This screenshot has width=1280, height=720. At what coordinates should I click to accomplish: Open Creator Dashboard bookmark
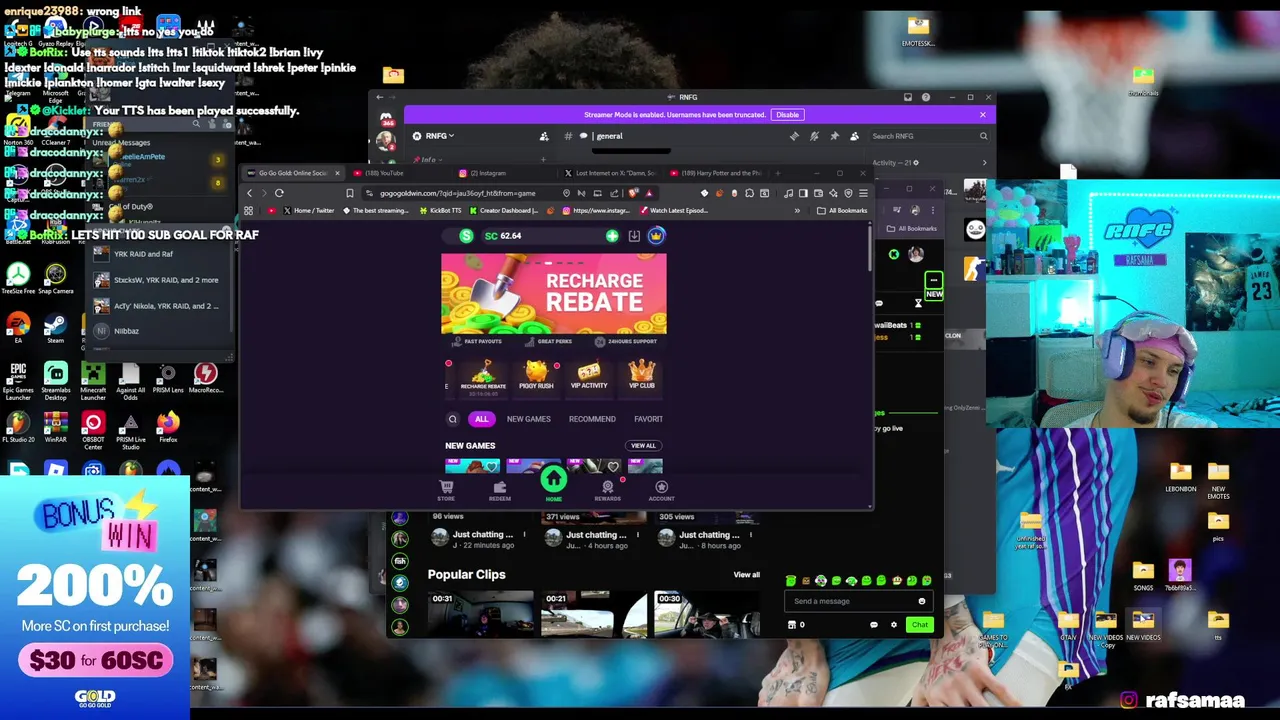[x=504, y=211]
